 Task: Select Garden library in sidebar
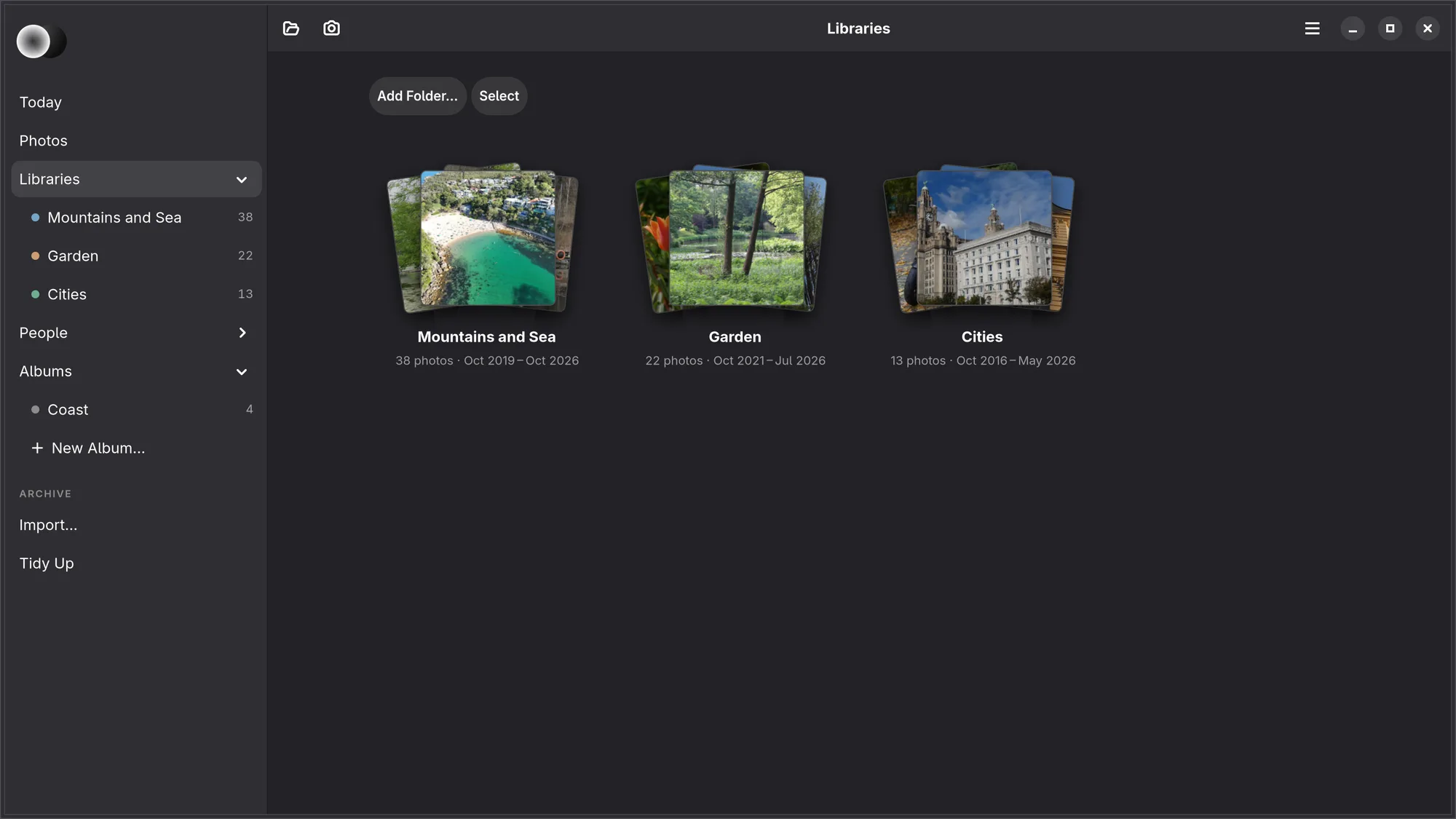pos(136,256)
